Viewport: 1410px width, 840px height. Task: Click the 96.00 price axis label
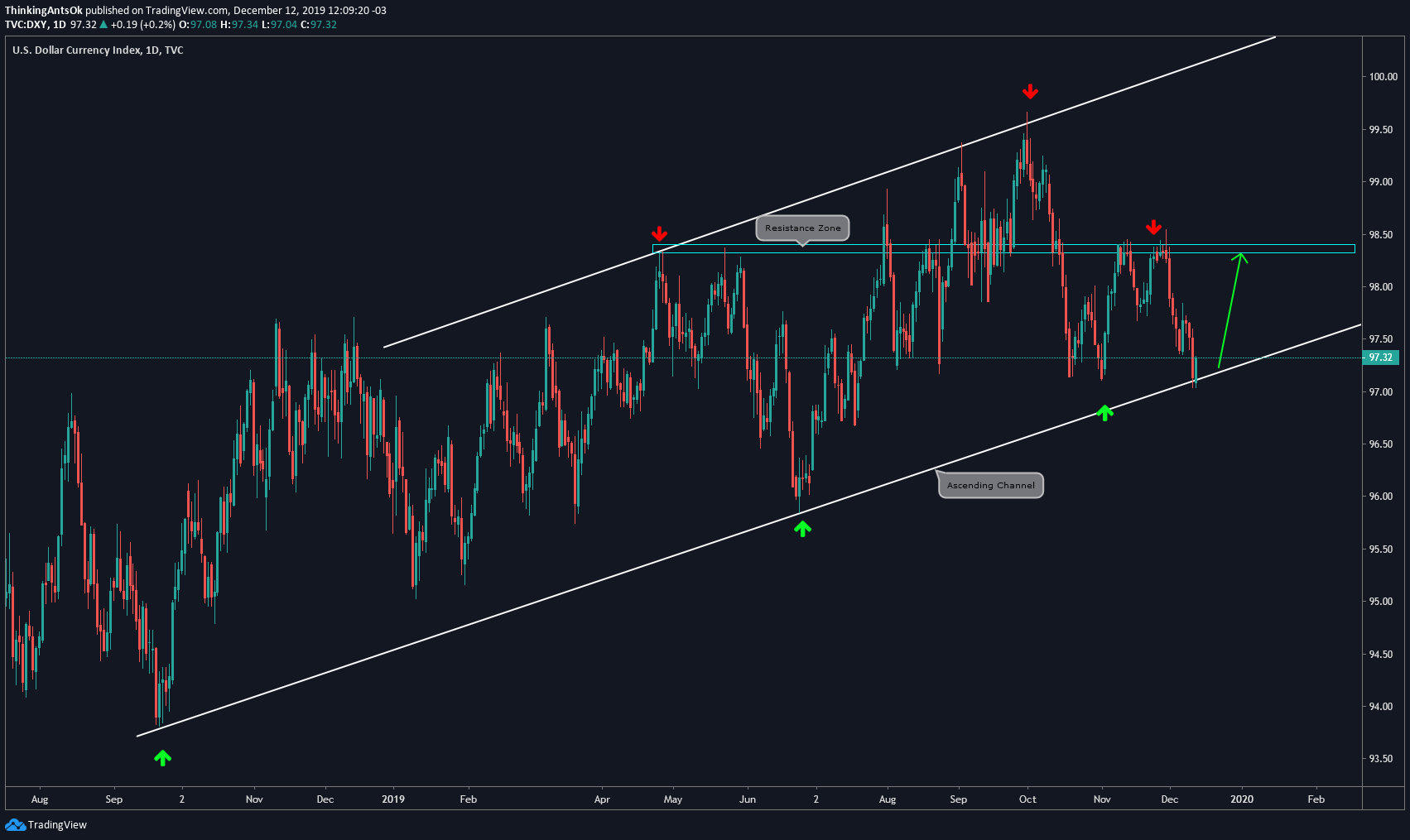click(1381, 497)
